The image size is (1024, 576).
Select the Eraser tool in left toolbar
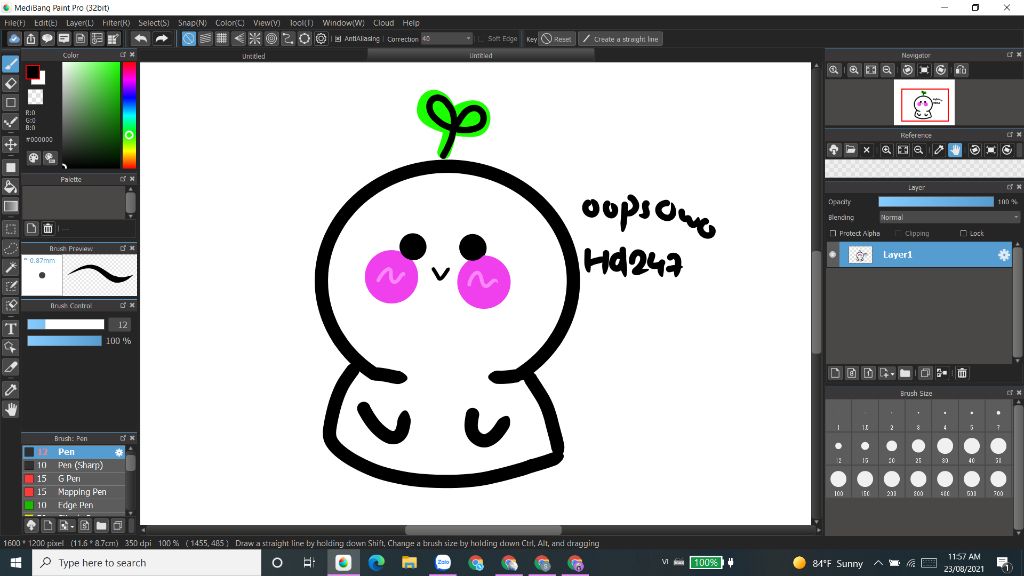click(11, 83)
